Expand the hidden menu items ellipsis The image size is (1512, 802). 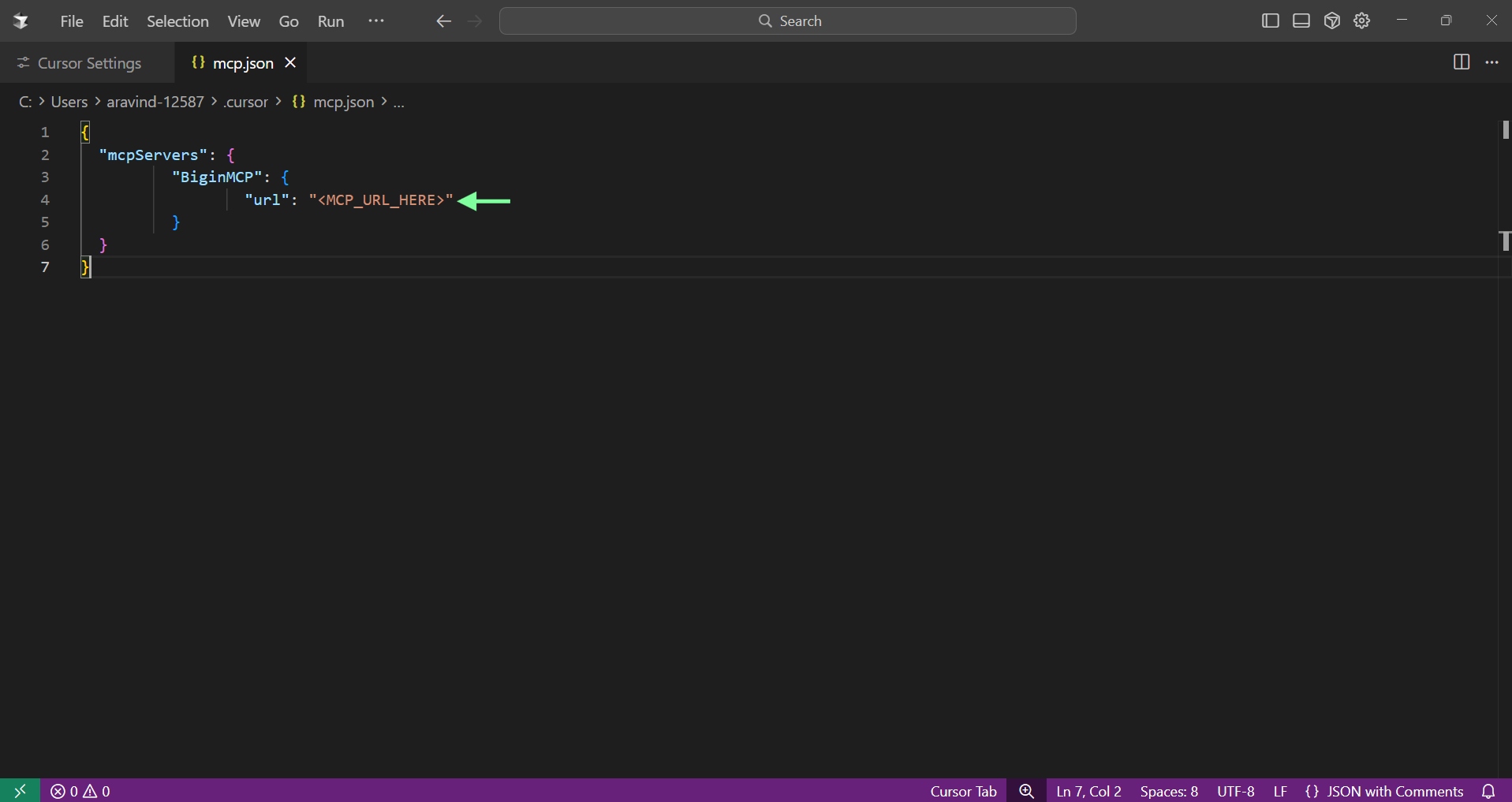pyautogui.click(x=375, y=21)
